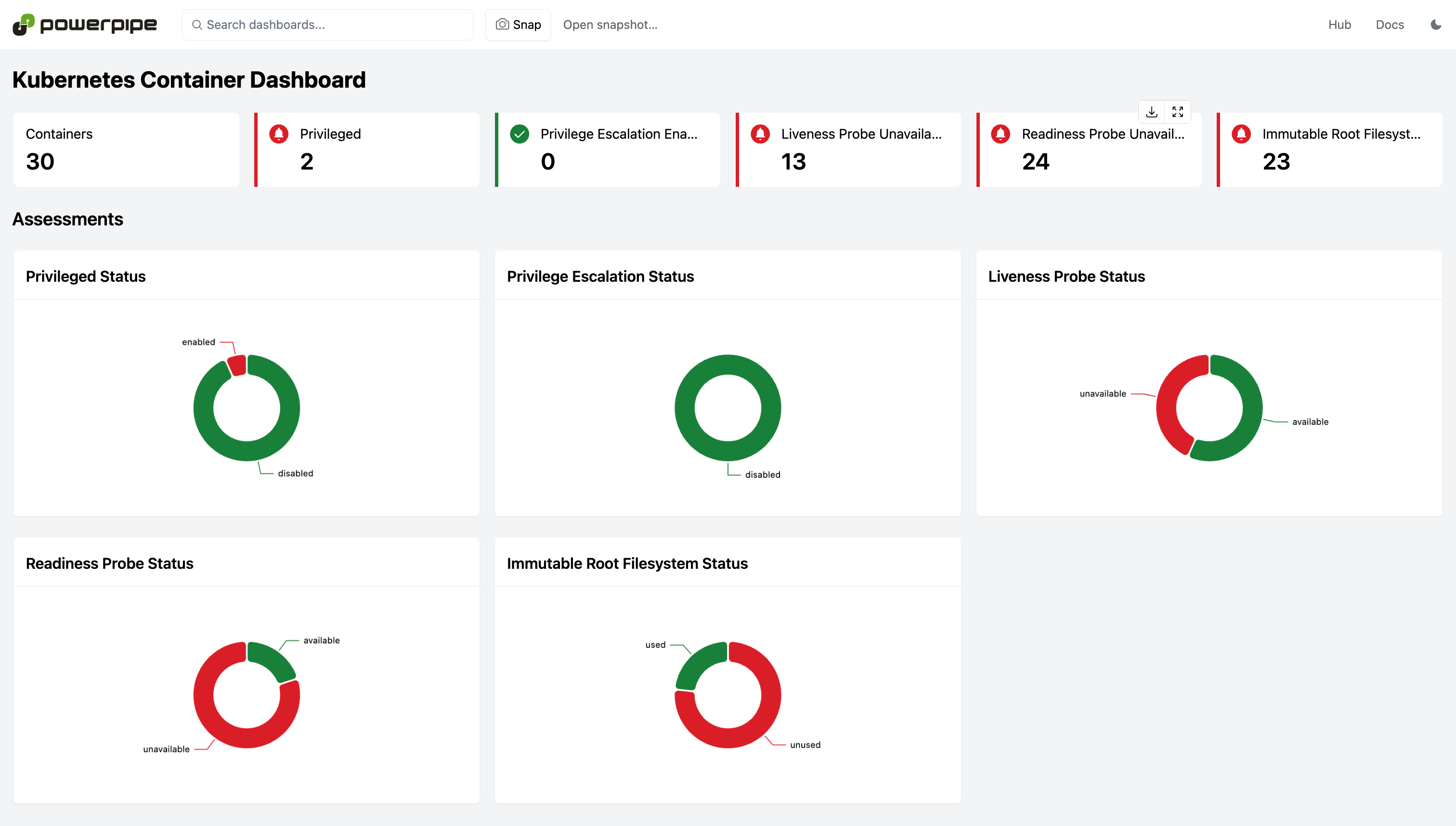Click the Privilege Escalation green checkmark icon

[520, 134]
